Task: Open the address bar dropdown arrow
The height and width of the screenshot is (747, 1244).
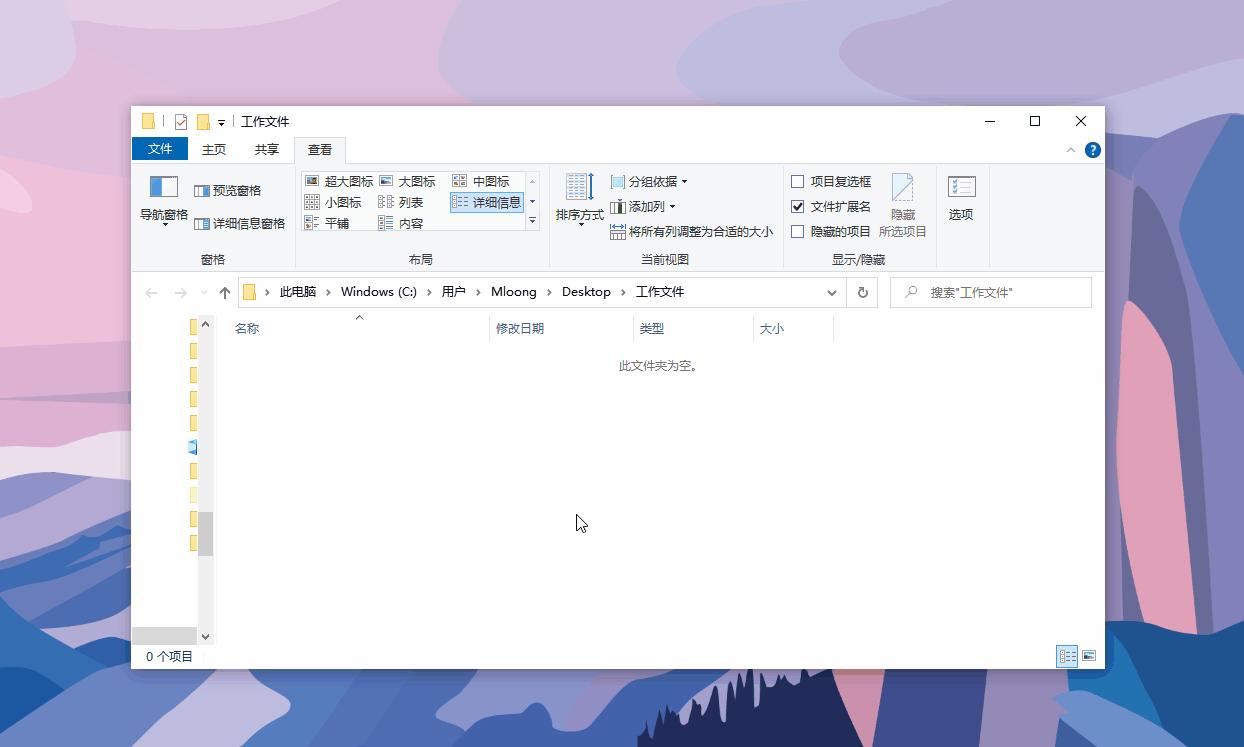Action: click(832, 292)
